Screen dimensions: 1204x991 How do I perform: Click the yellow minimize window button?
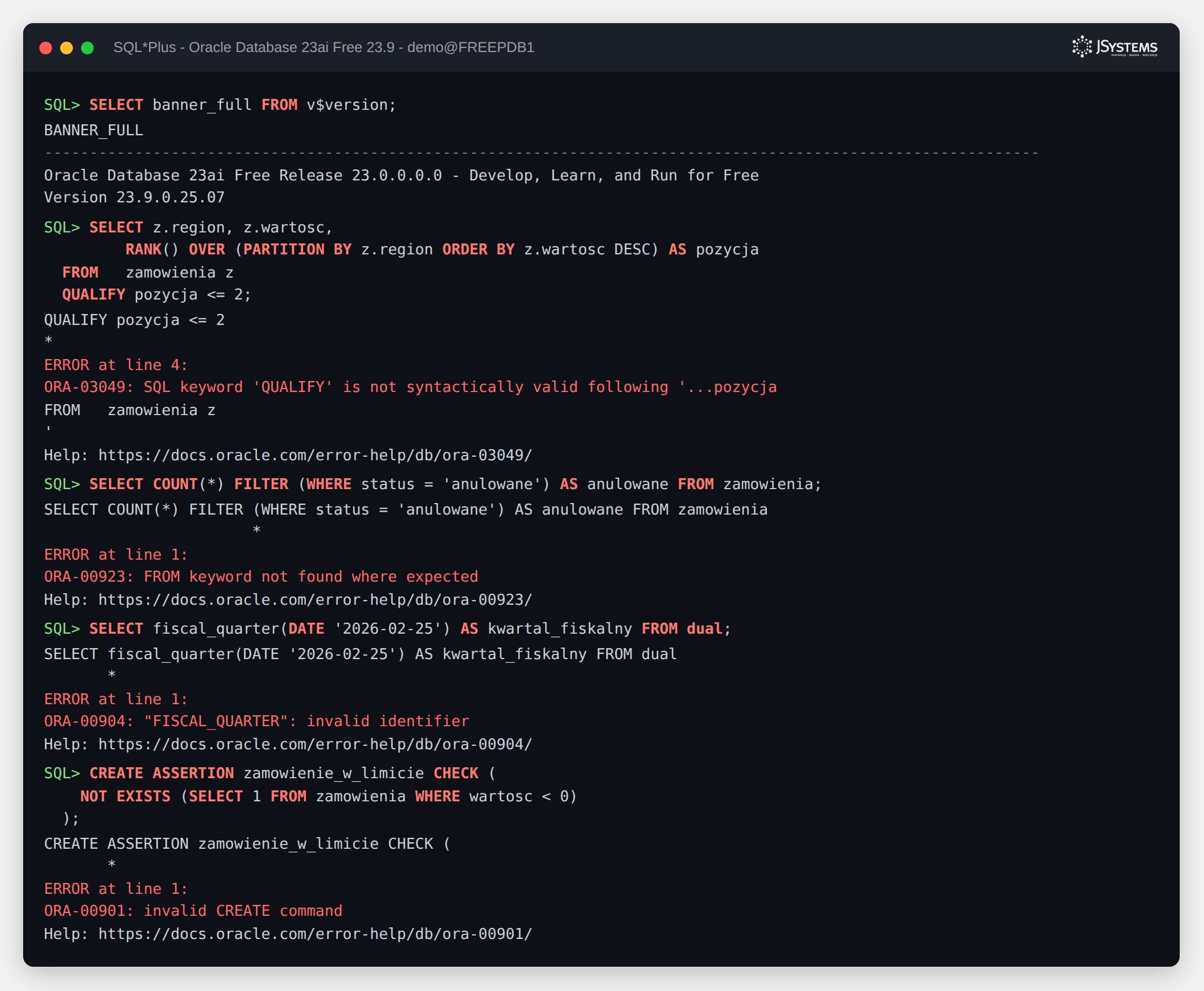(67, 48)
